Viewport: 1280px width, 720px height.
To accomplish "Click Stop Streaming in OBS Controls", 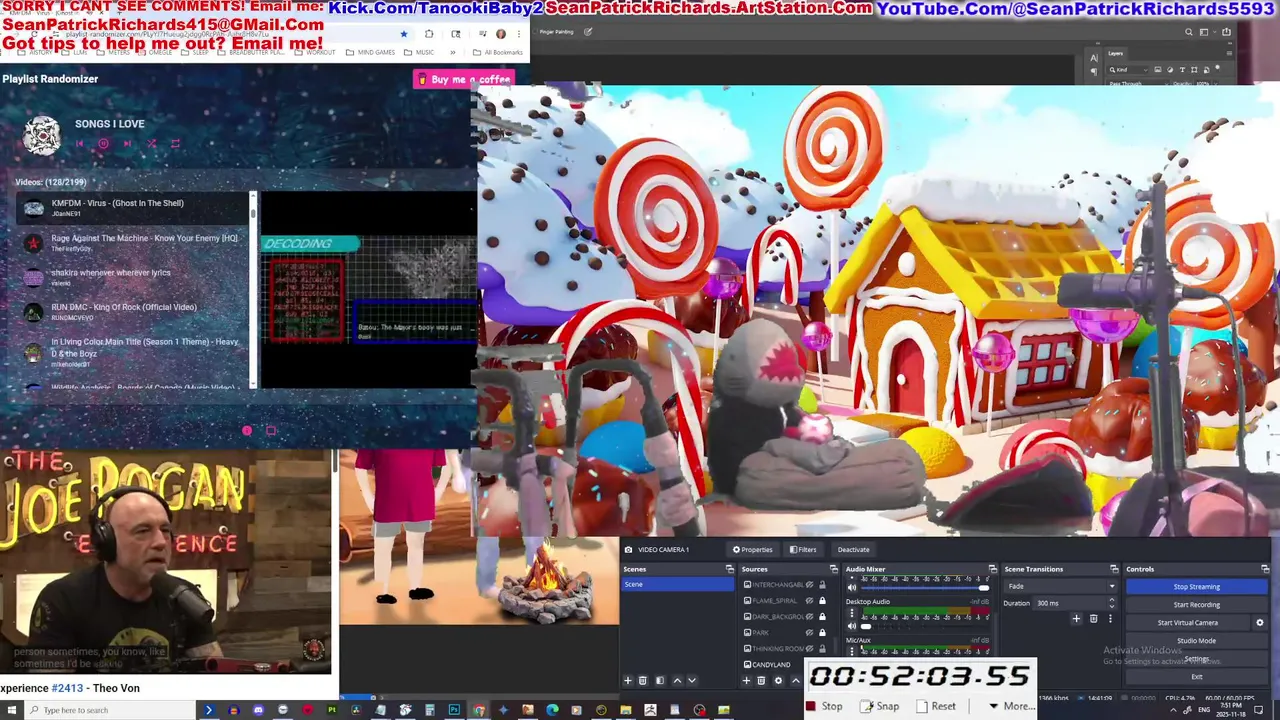I will coord(1196,587).
